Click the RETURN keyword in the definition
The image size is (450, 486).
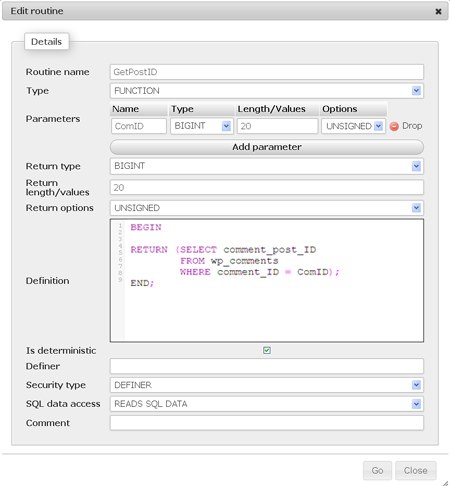(x=149, y=250)
